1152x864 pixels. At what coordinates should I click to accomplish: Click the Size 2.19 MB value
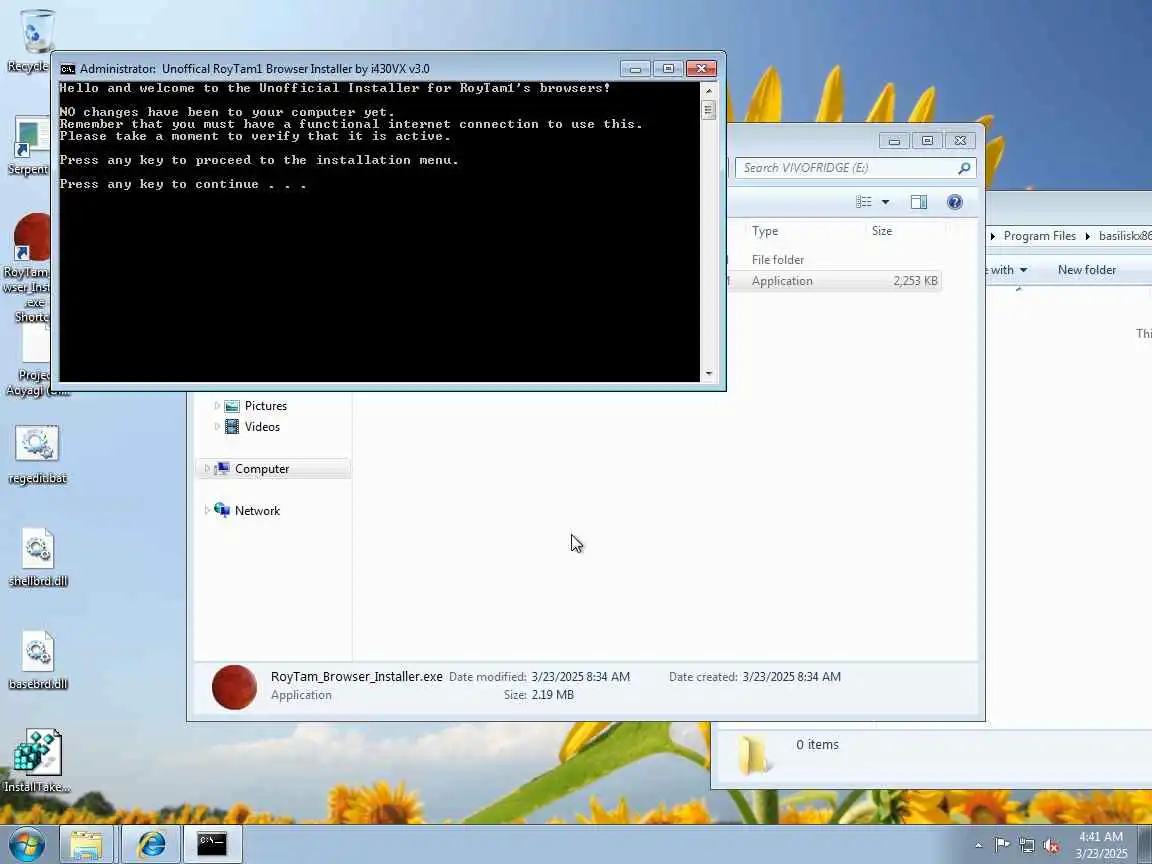click(x=552, y=694)
